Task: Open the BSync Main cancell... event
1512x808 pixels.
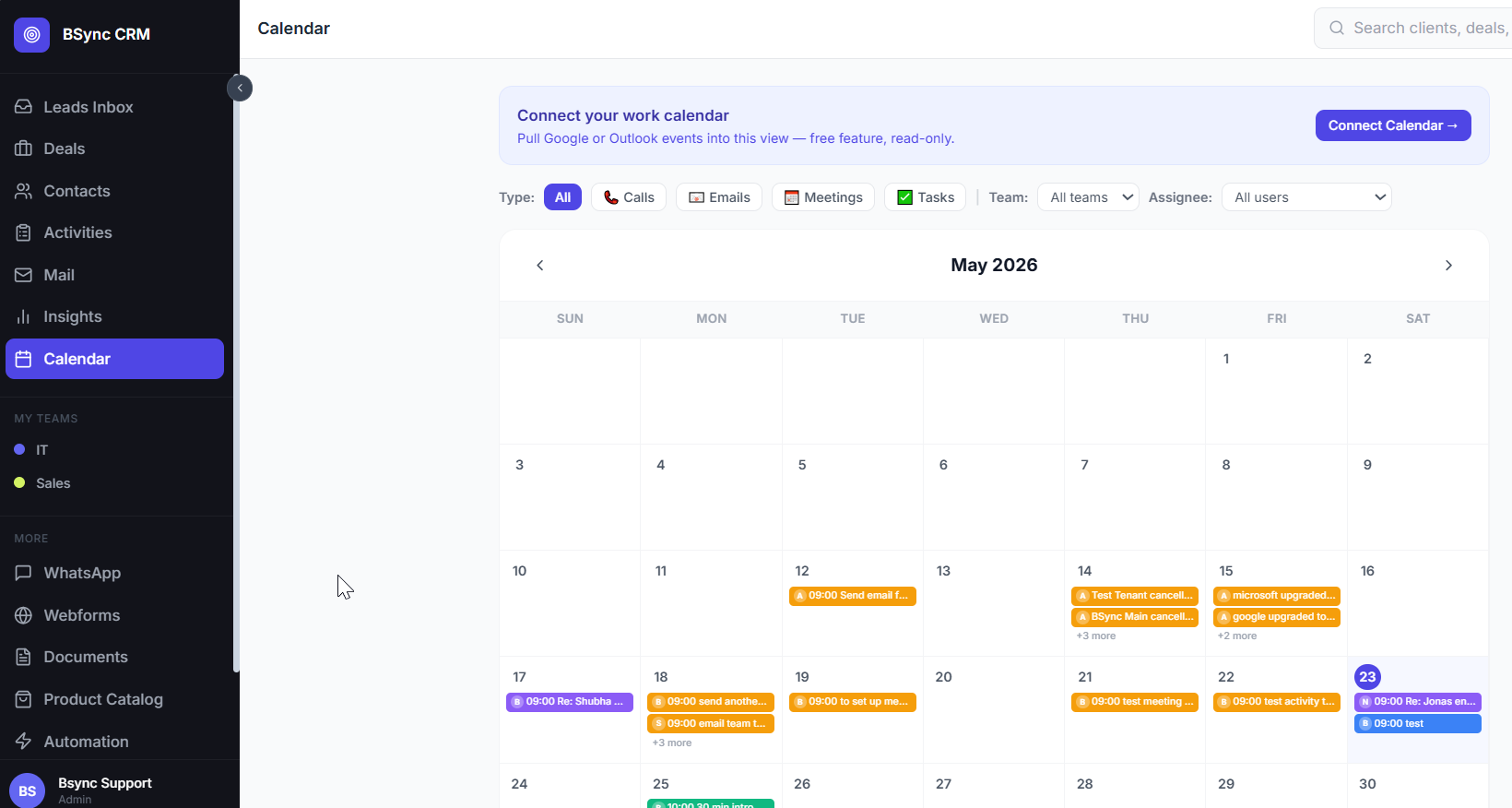Action: click(x=1135, y=617)
